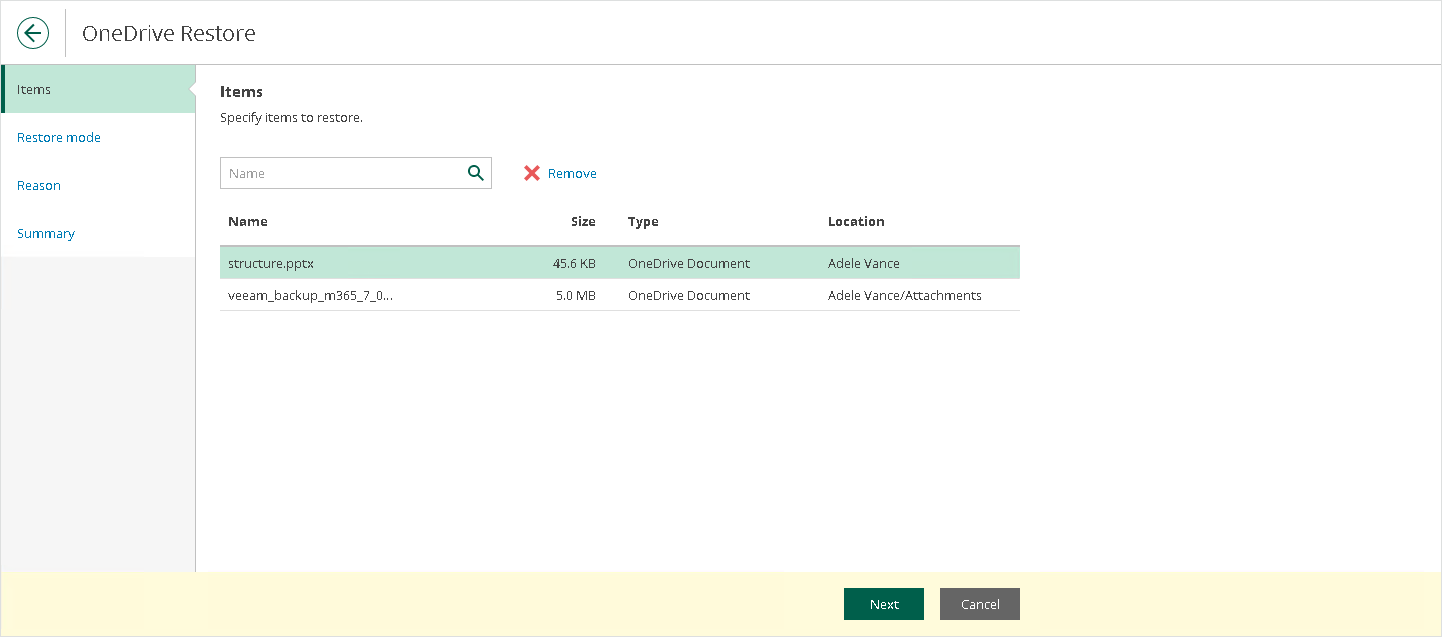1442x637 pixels.
Task: Click OneDrive Document type for veeam_backup row
Action: coord(689,295)
